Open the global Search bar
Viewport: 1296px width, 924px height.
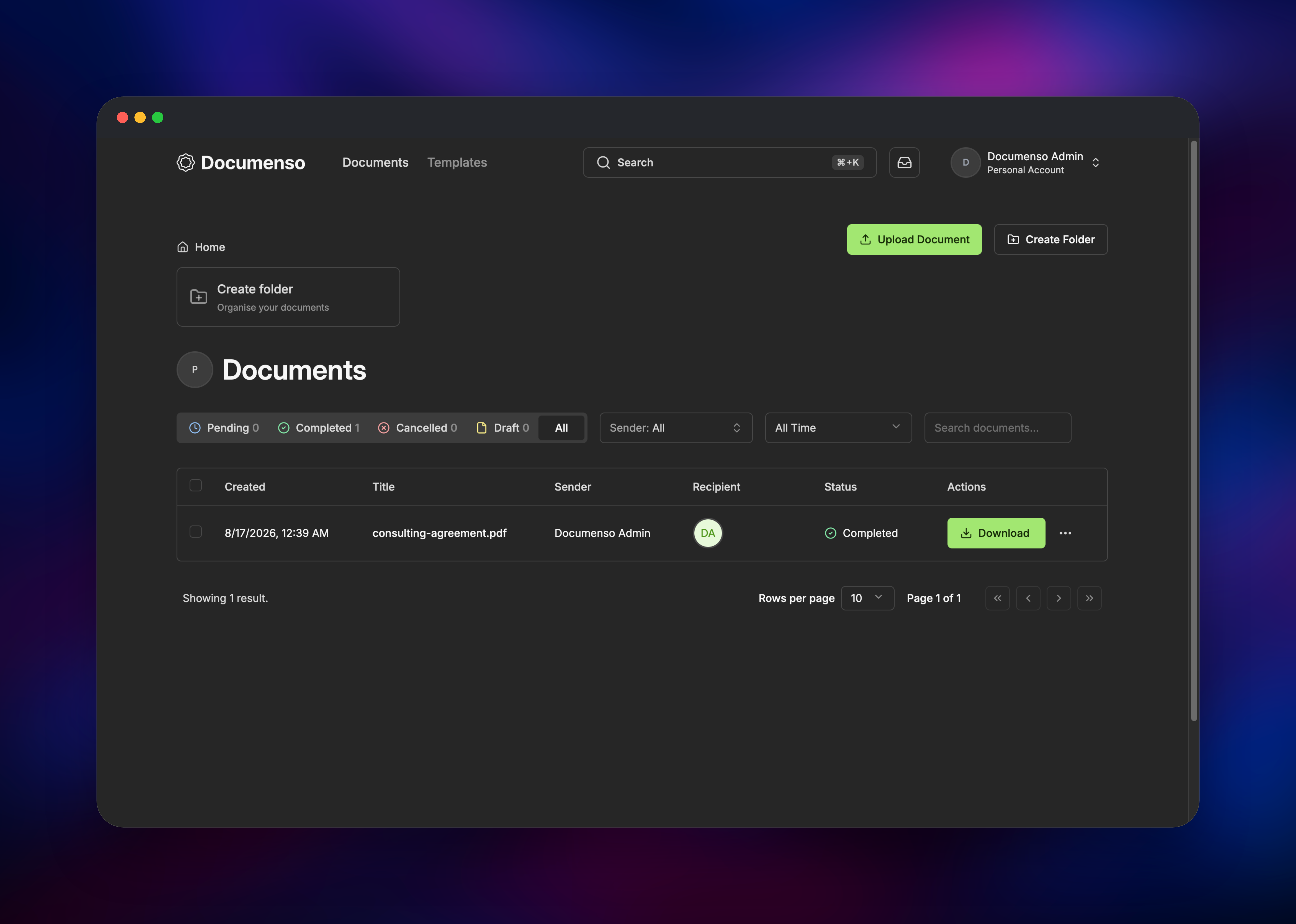coord(730,163)
